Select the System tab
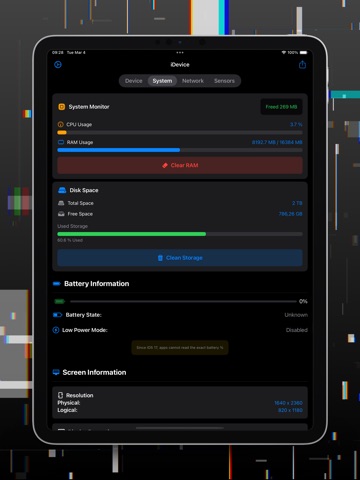This screenshot has width=360, height=480. (x=162, y=81)
